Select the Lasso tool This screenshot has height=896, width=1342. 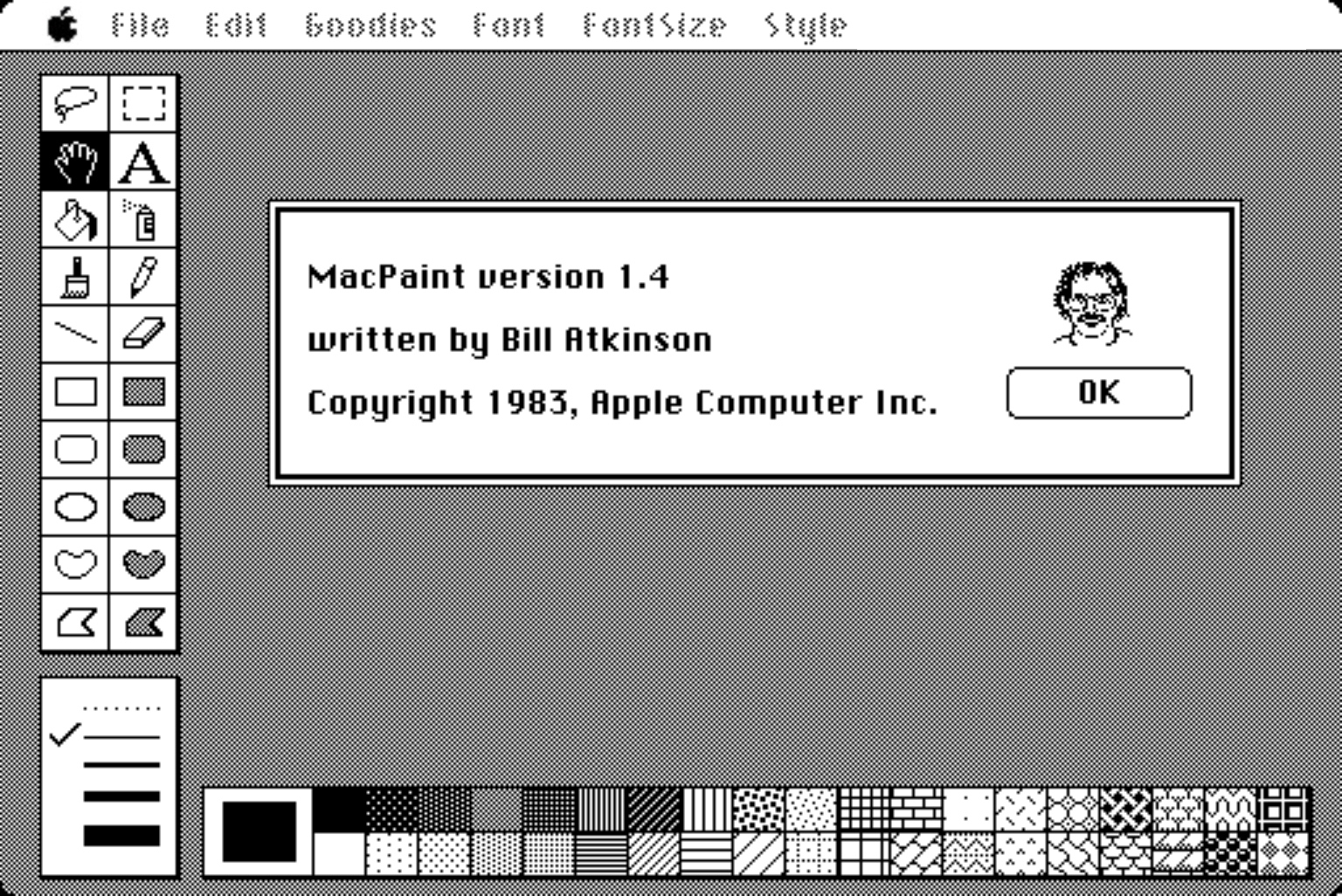(x=75, y=103)
